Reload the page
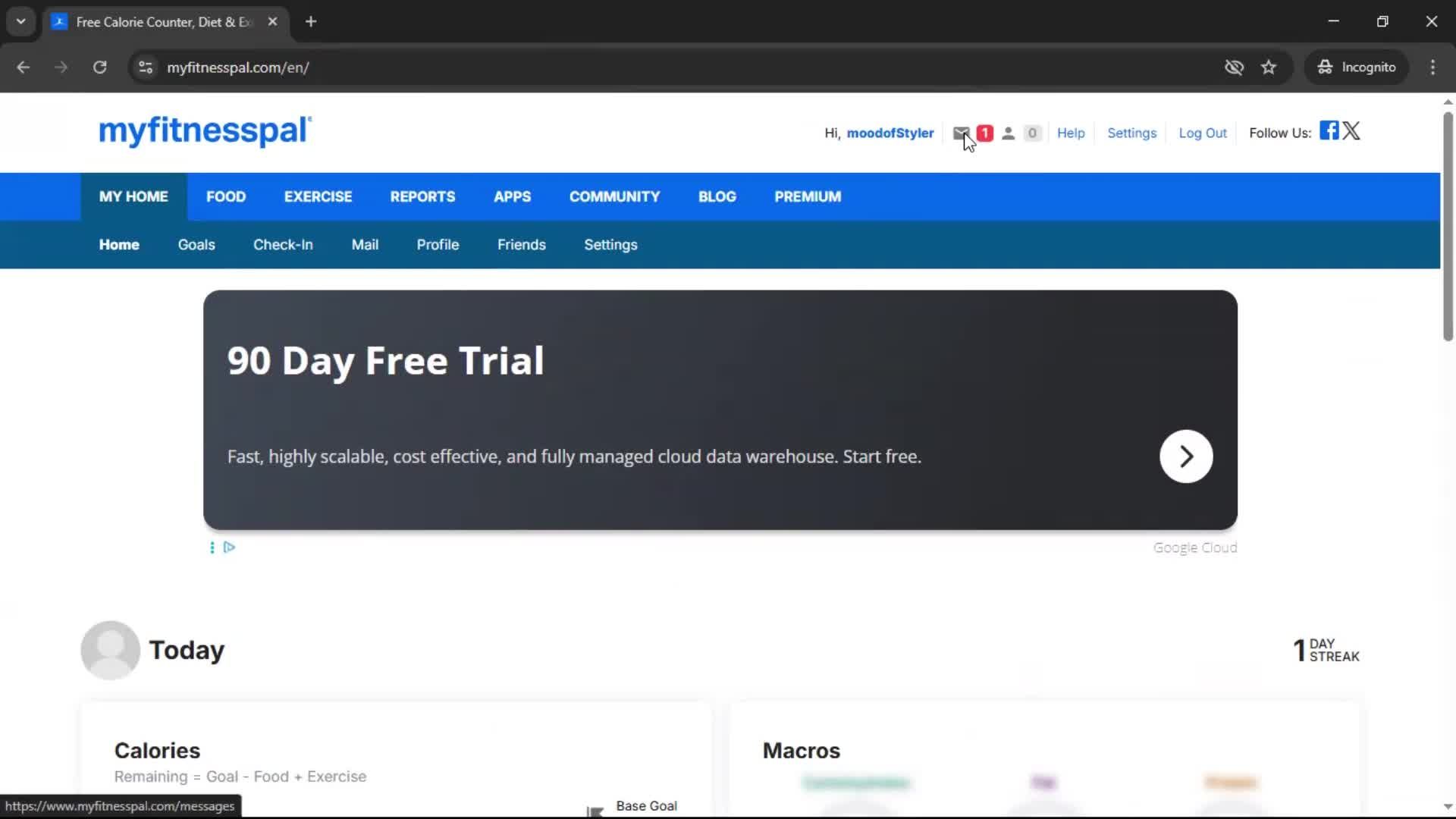Image resolution: width=1456 pixels, height=819 pixels. (99, 67)
